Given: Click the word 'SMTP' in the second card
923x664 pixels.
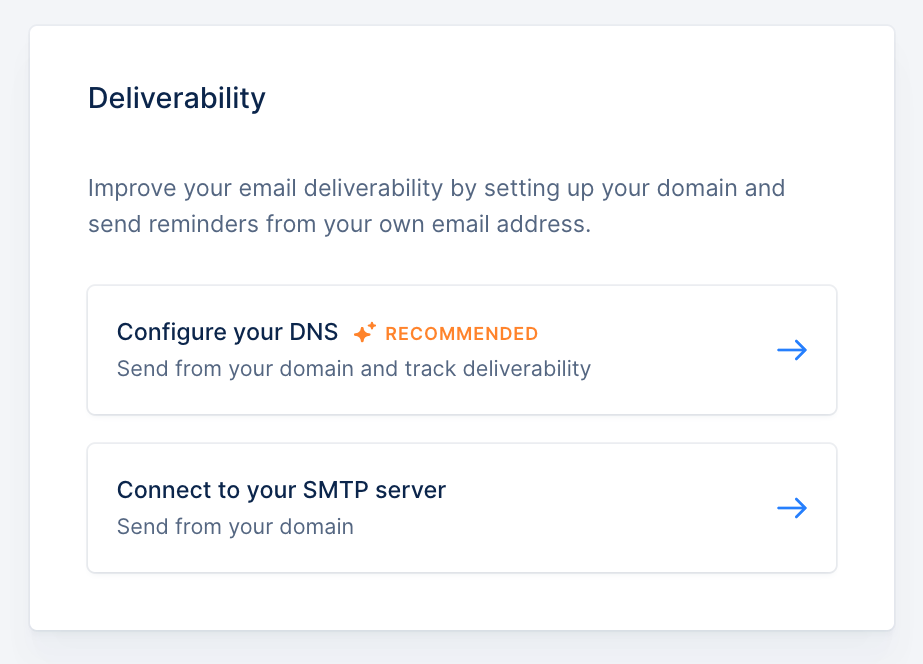Looking at the screenshot, I should [336, 490].
